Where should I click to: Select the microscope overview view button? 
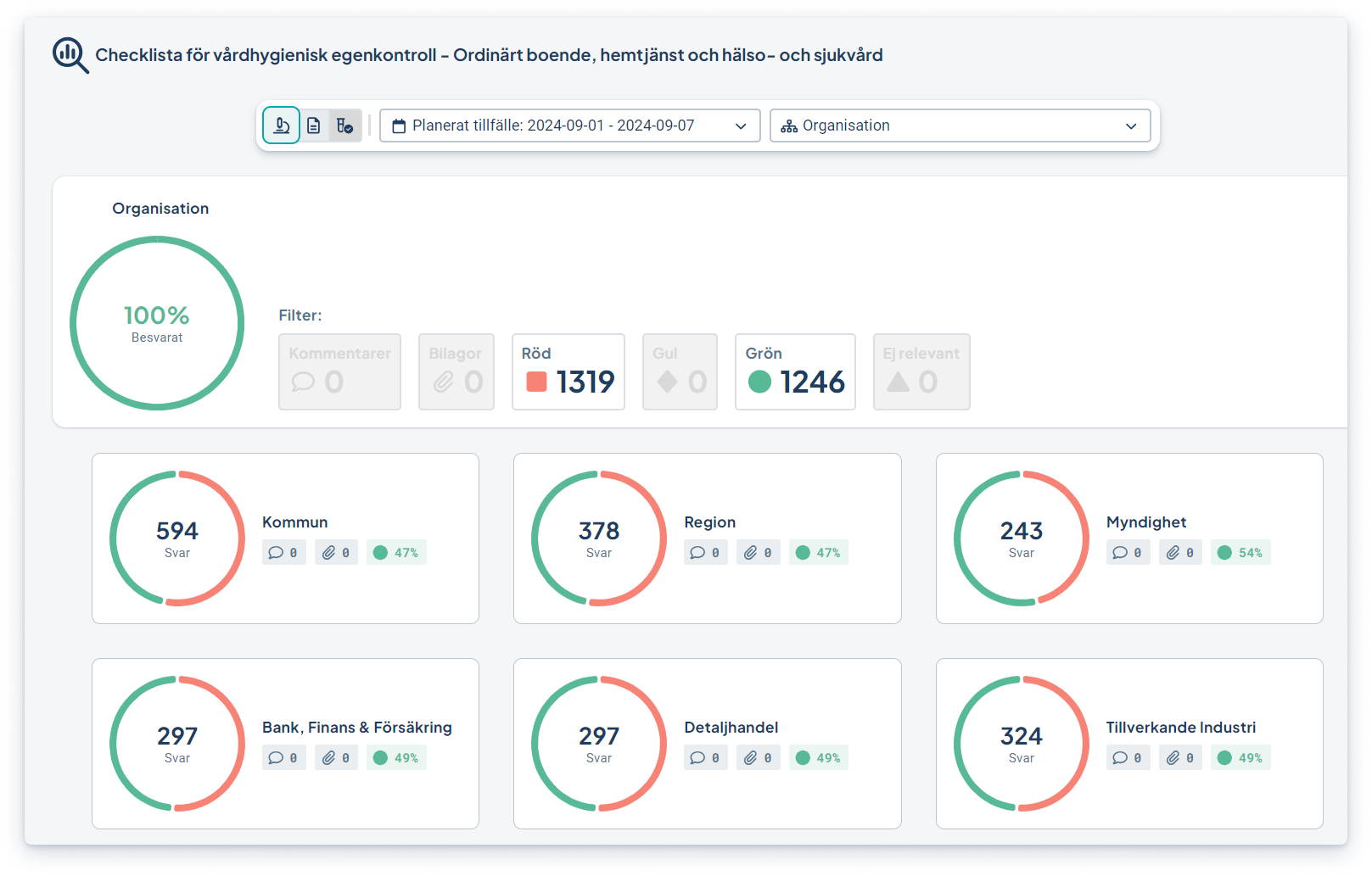point(281,126)
